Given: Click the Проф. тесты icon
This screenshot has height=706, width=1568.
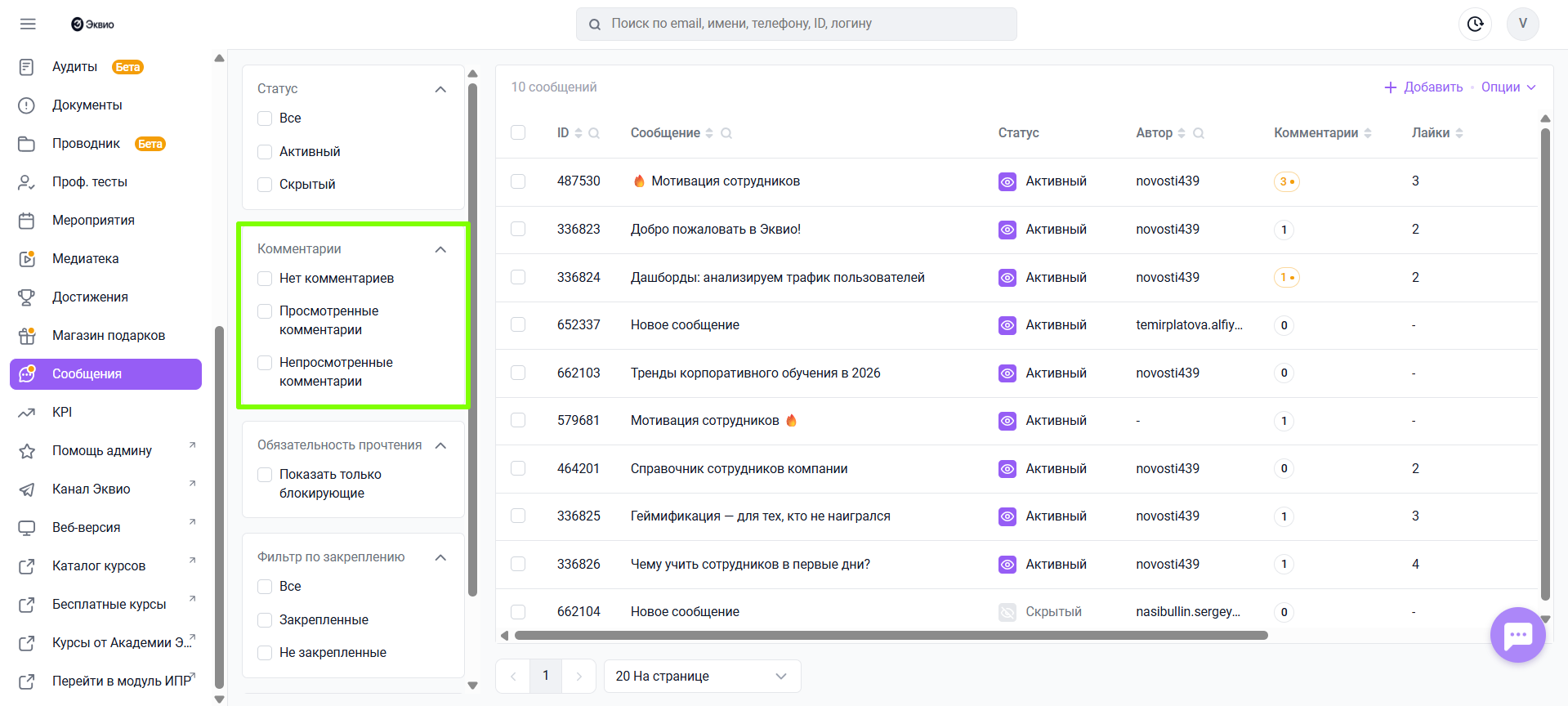Looking at the screenshot, I should 27,182.
